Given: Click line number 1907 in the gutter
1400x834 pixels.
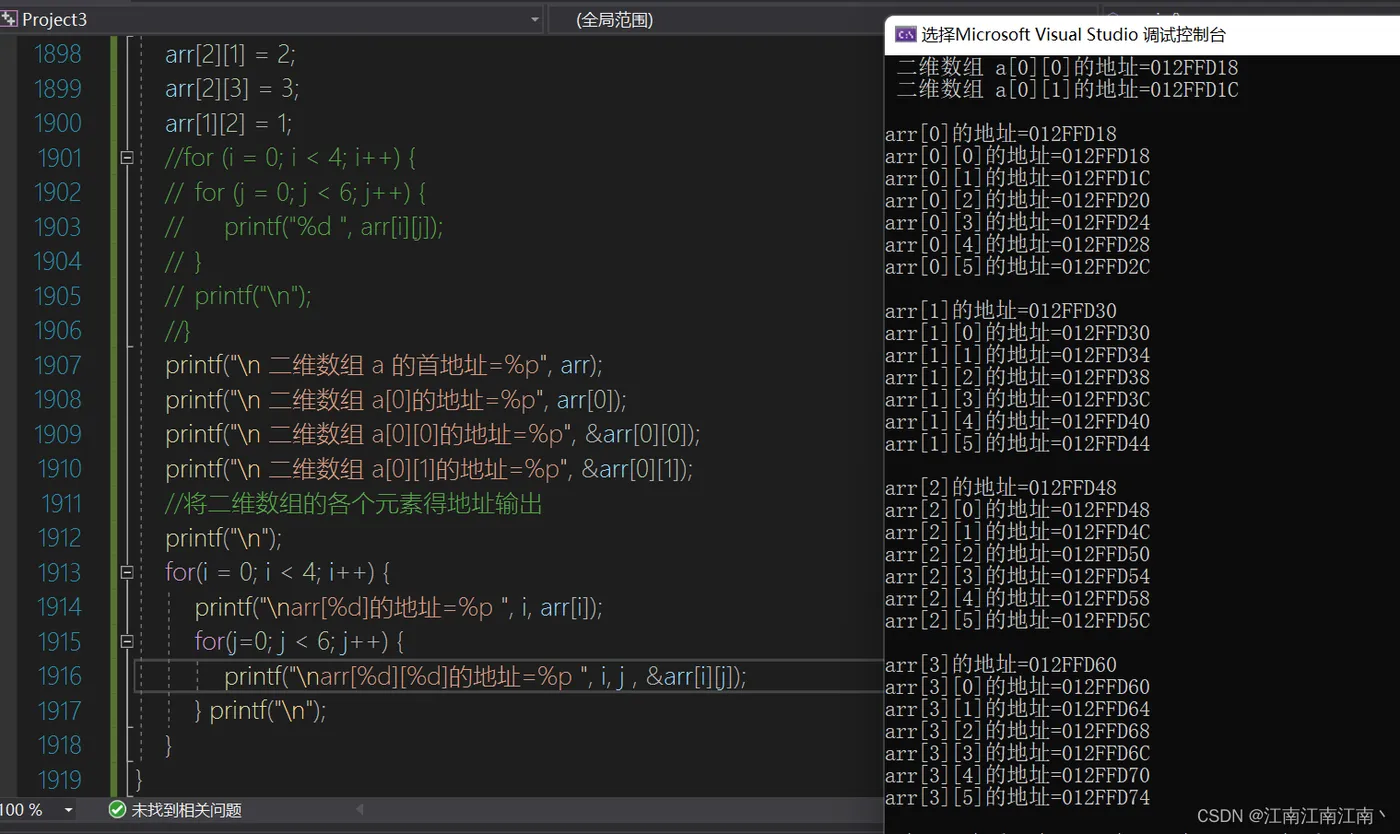Looking at the screenshot, I should click(58, 365).
